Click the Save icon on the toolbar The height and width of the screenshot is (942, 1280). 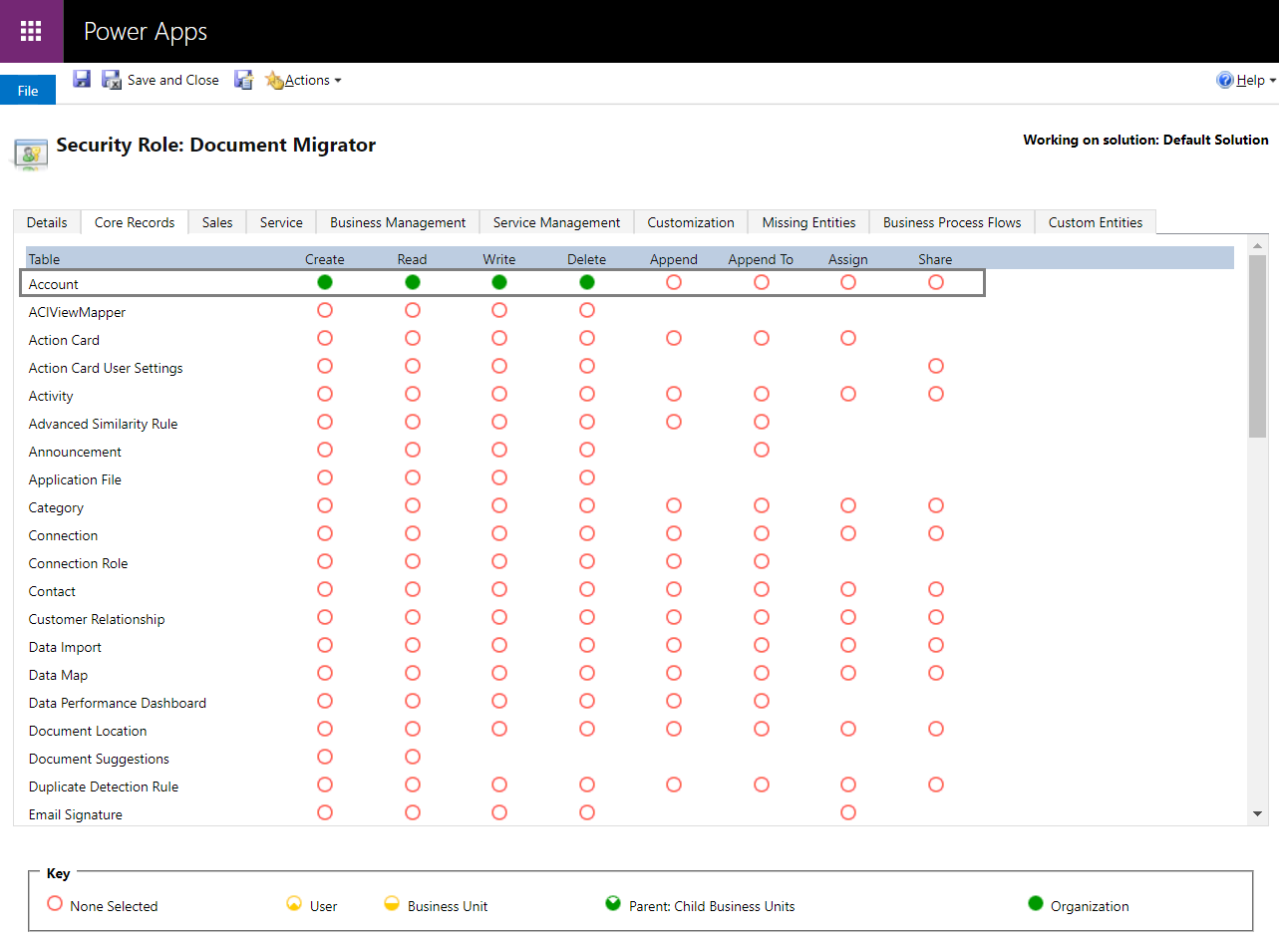tap(81, 80)
